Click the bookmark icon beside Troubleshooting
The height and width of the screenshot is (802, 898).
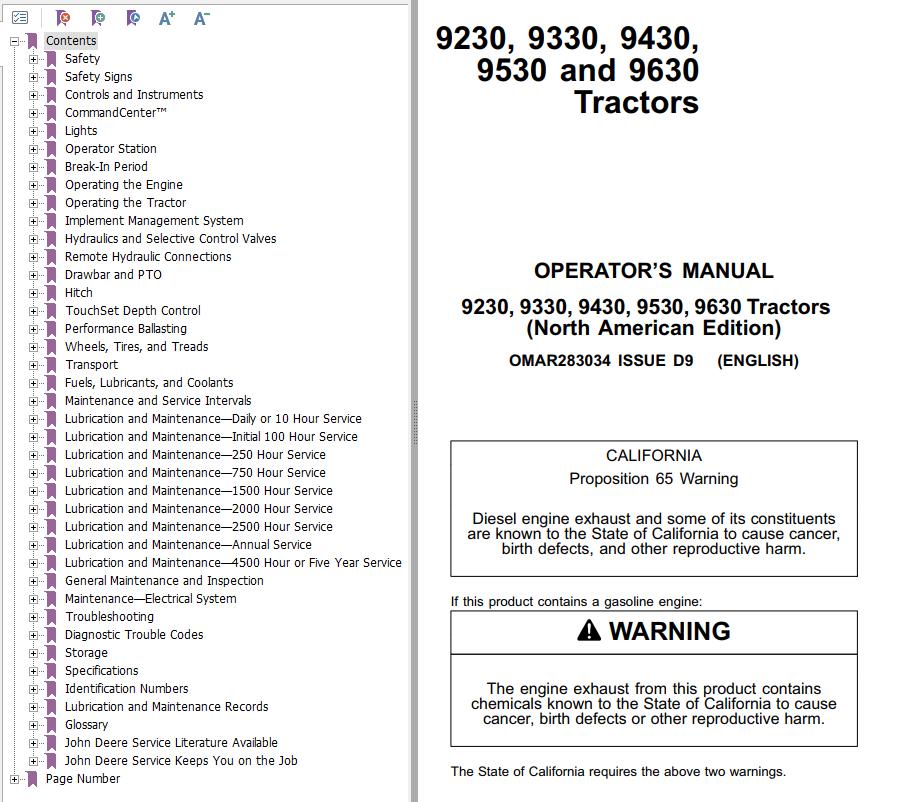(51, 617)
